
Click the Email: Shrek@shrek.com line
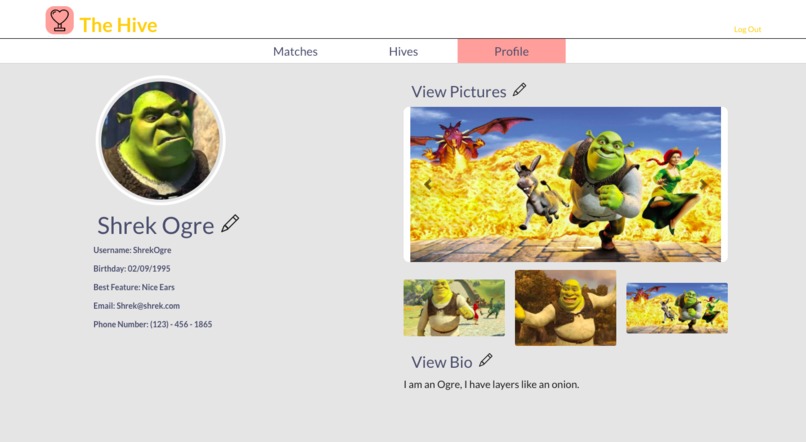point(136,306)
